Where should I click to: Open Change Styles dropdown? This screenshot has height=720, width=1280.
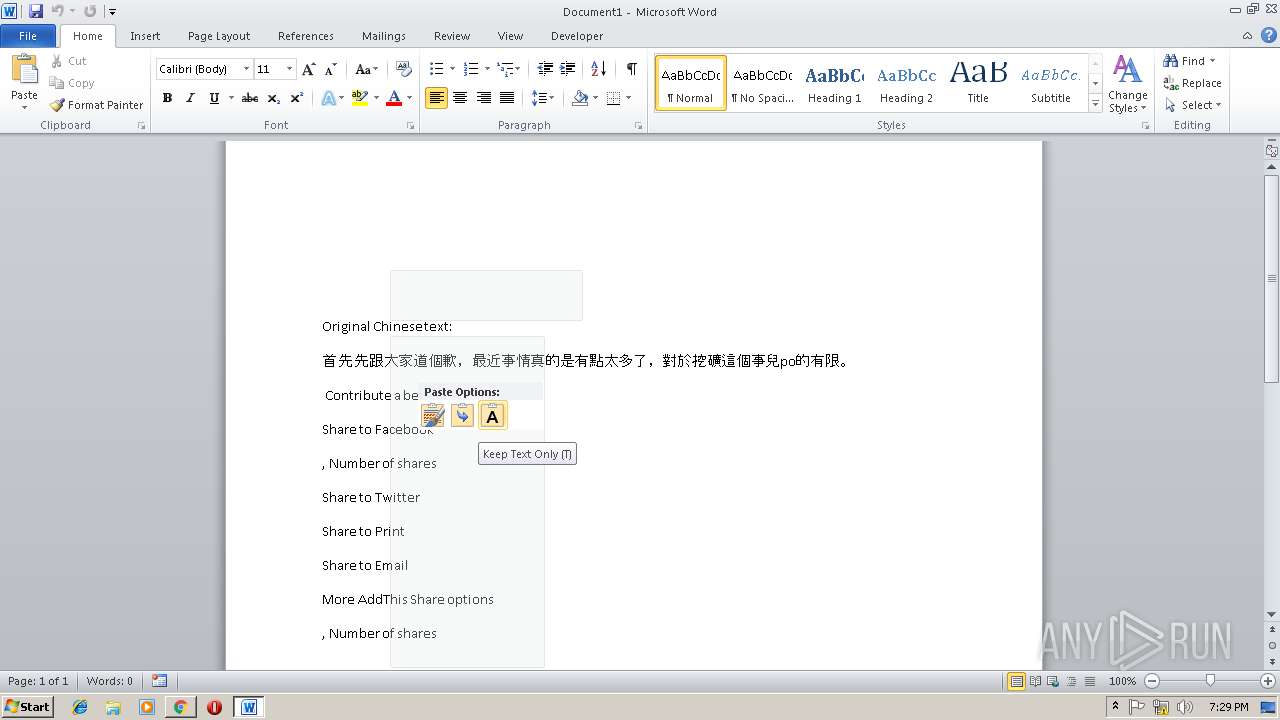tap(1127, 84)
